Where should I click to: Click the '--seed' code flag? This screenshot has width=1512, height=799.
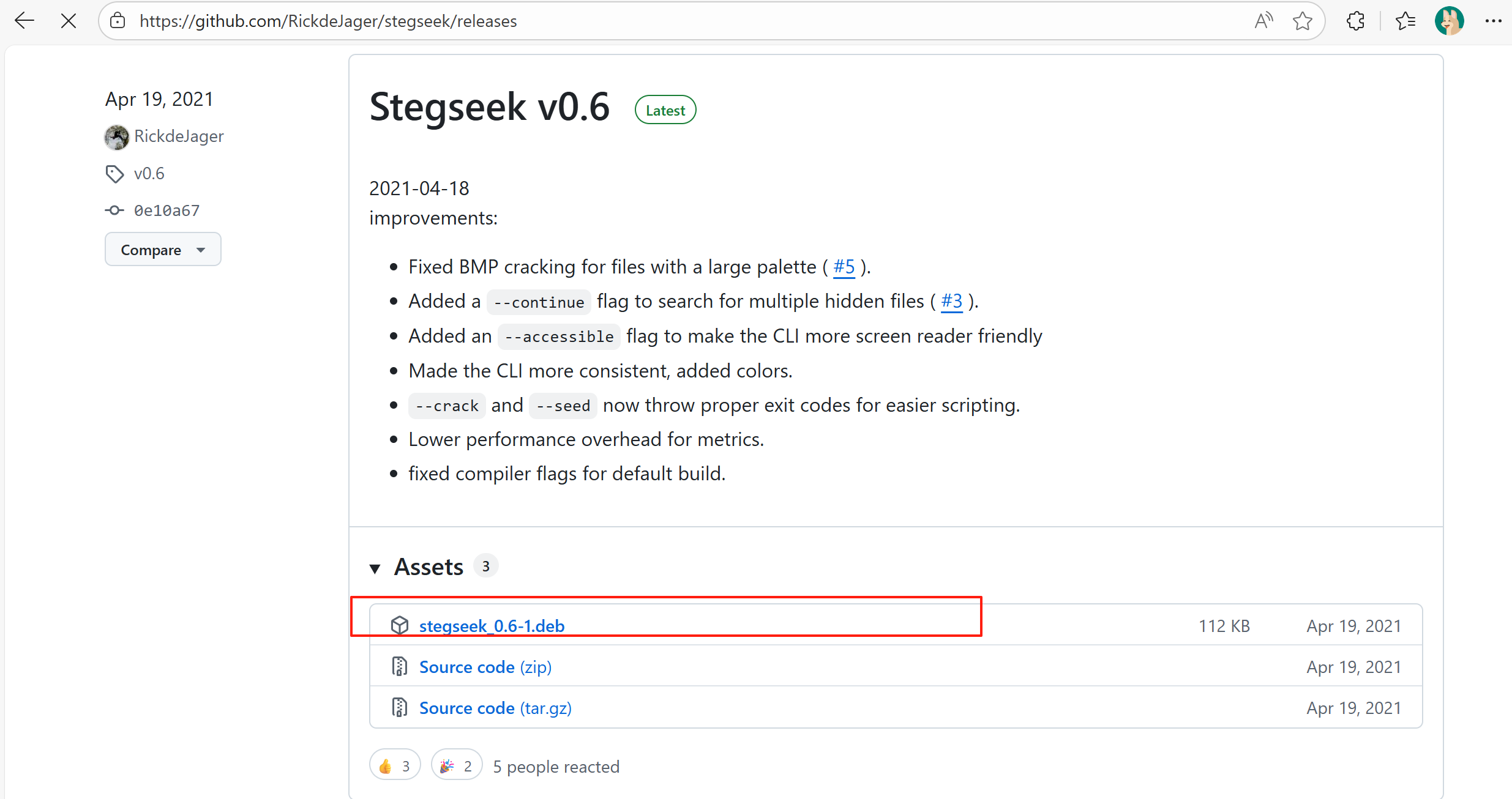click(x=563, y=406)
